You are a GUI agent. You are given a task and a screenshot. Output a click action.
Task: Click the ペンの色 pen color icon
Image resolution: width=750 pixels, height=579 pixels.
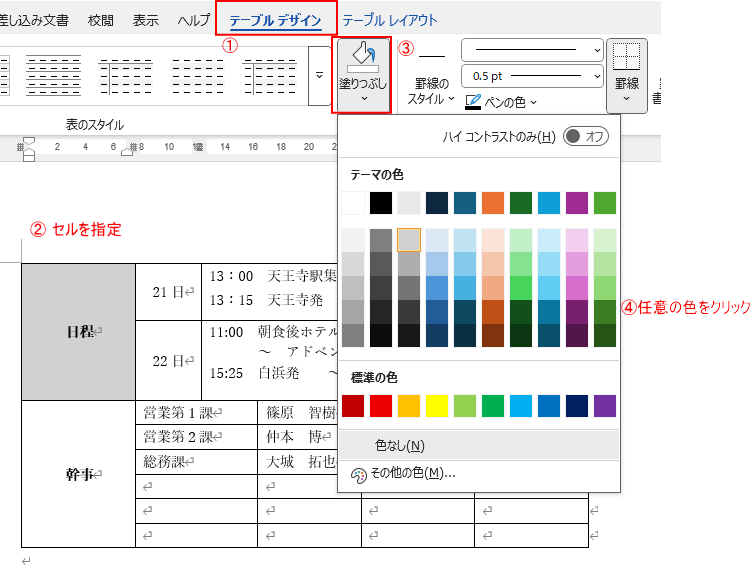(473, 101)
